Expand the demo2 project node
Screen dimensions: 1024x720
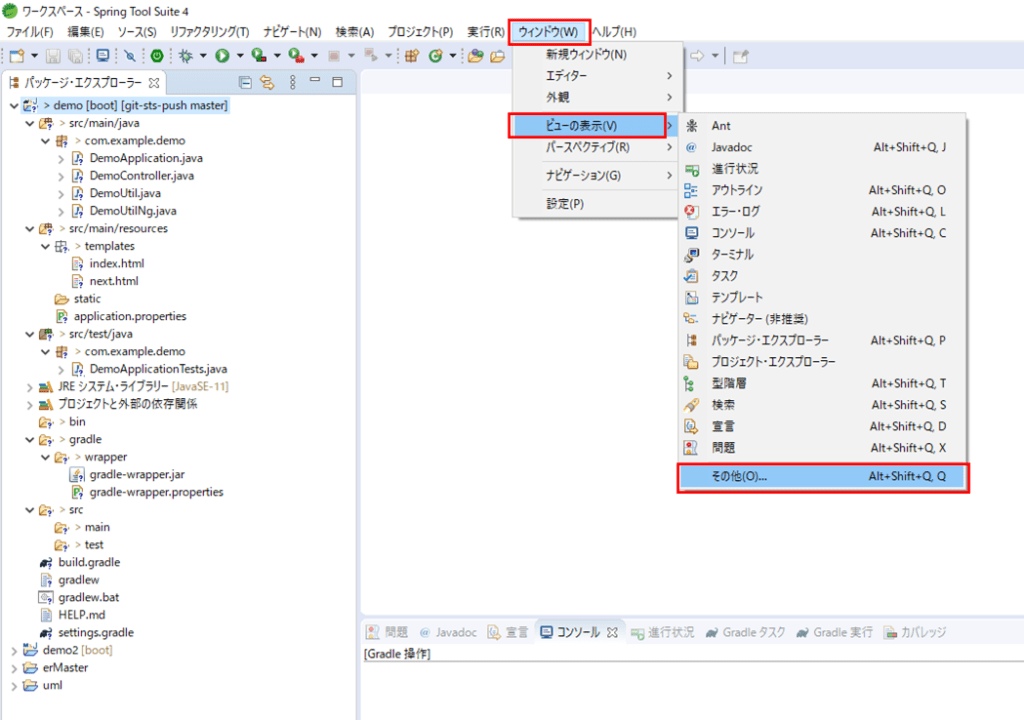(x=13, y=650)
